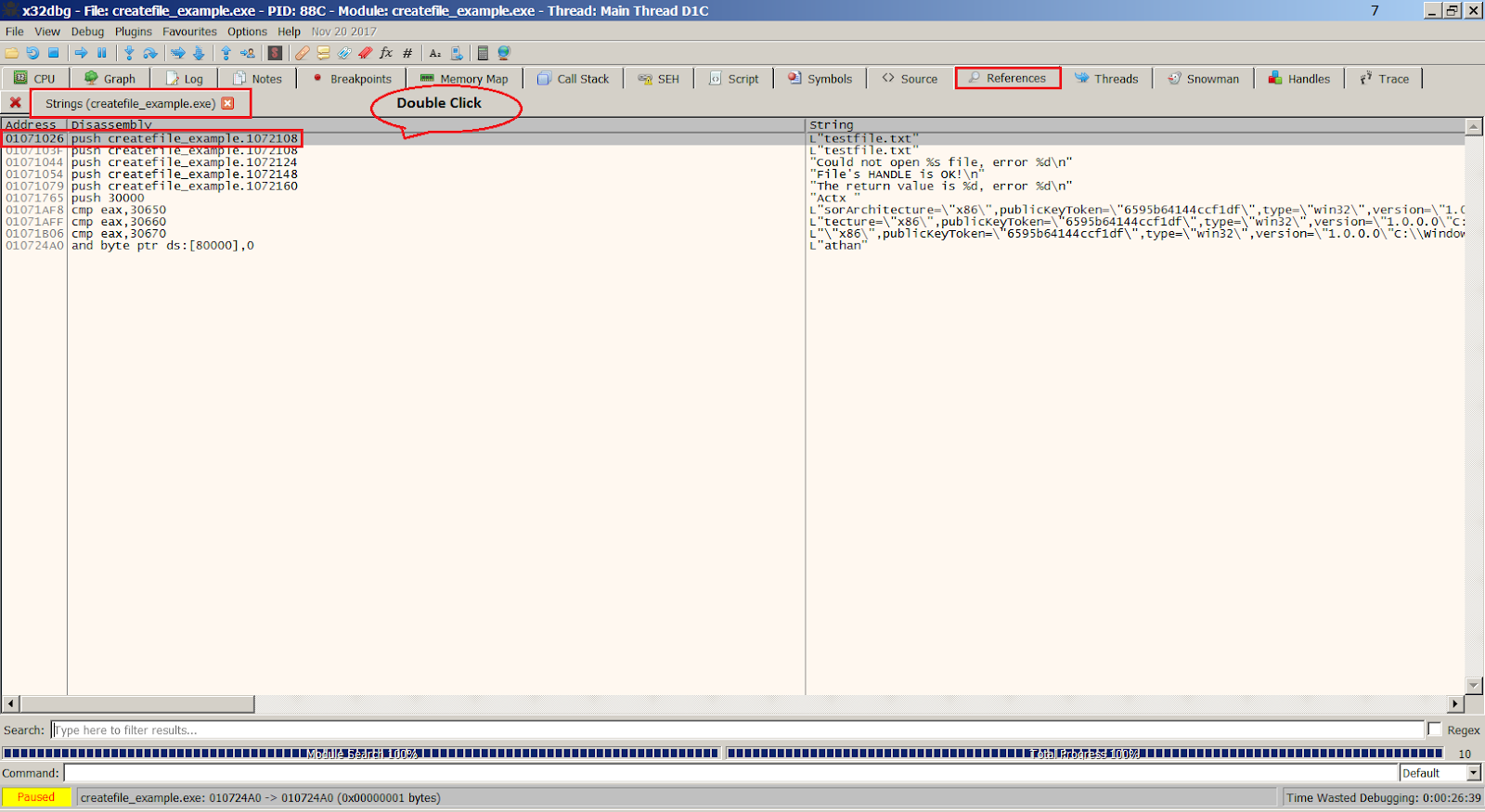Open a file with the folder icon
Viewport: 1485px width, 812px height.
coord(12,53)
